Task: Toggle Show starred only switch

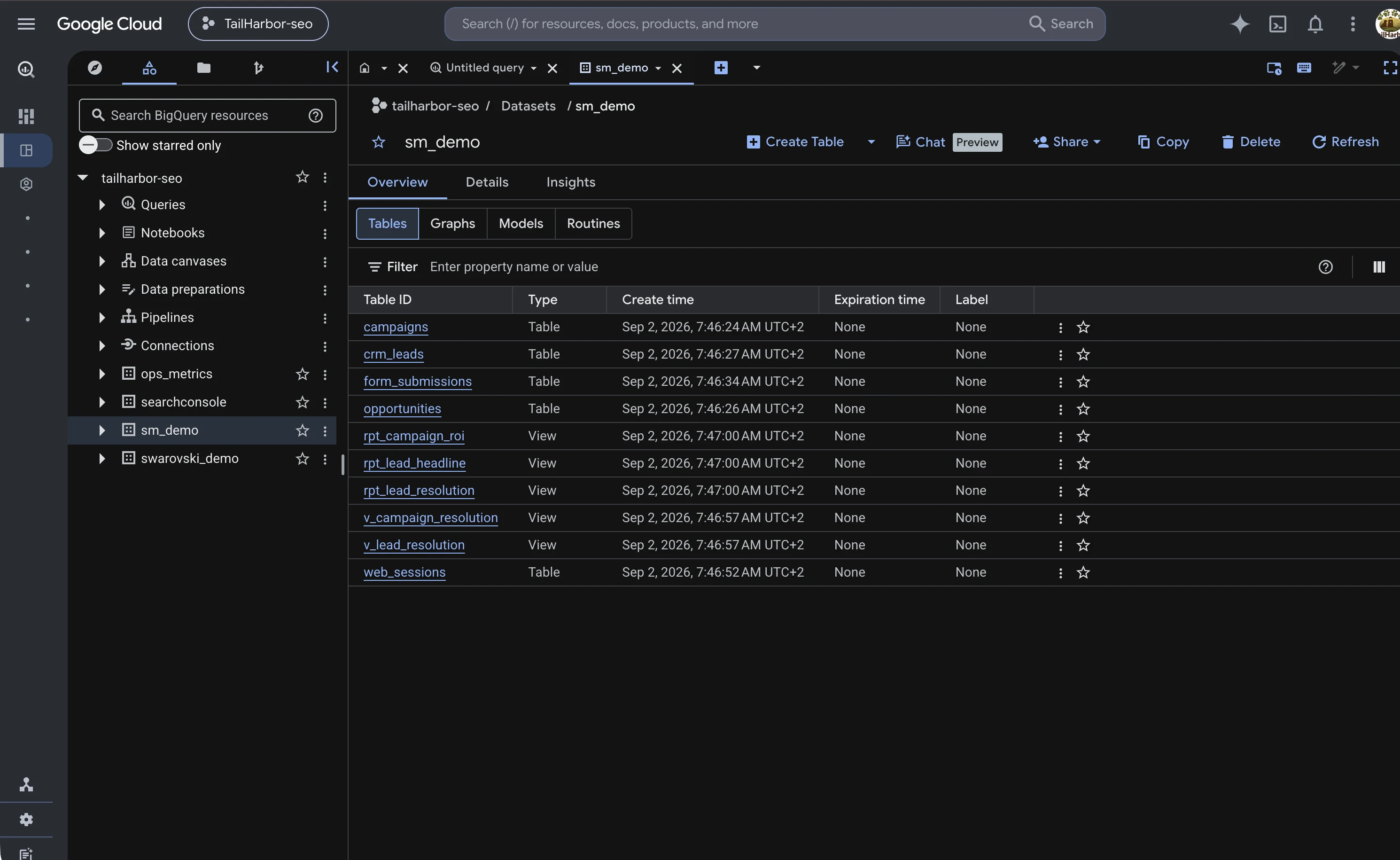Action: [x=95, y=145]
